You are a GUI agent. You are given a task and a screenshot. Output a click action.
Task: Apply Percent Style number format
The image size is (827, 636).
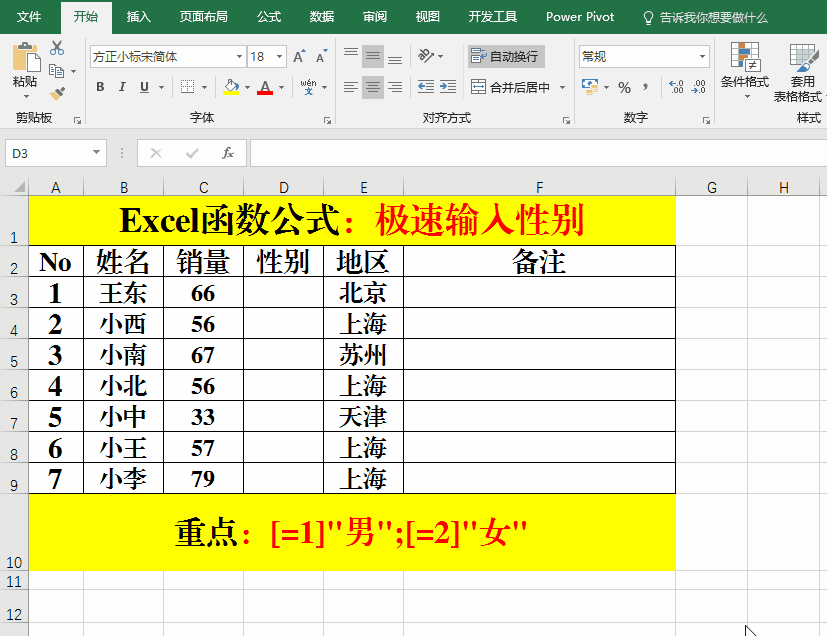[x=624, y=88]
